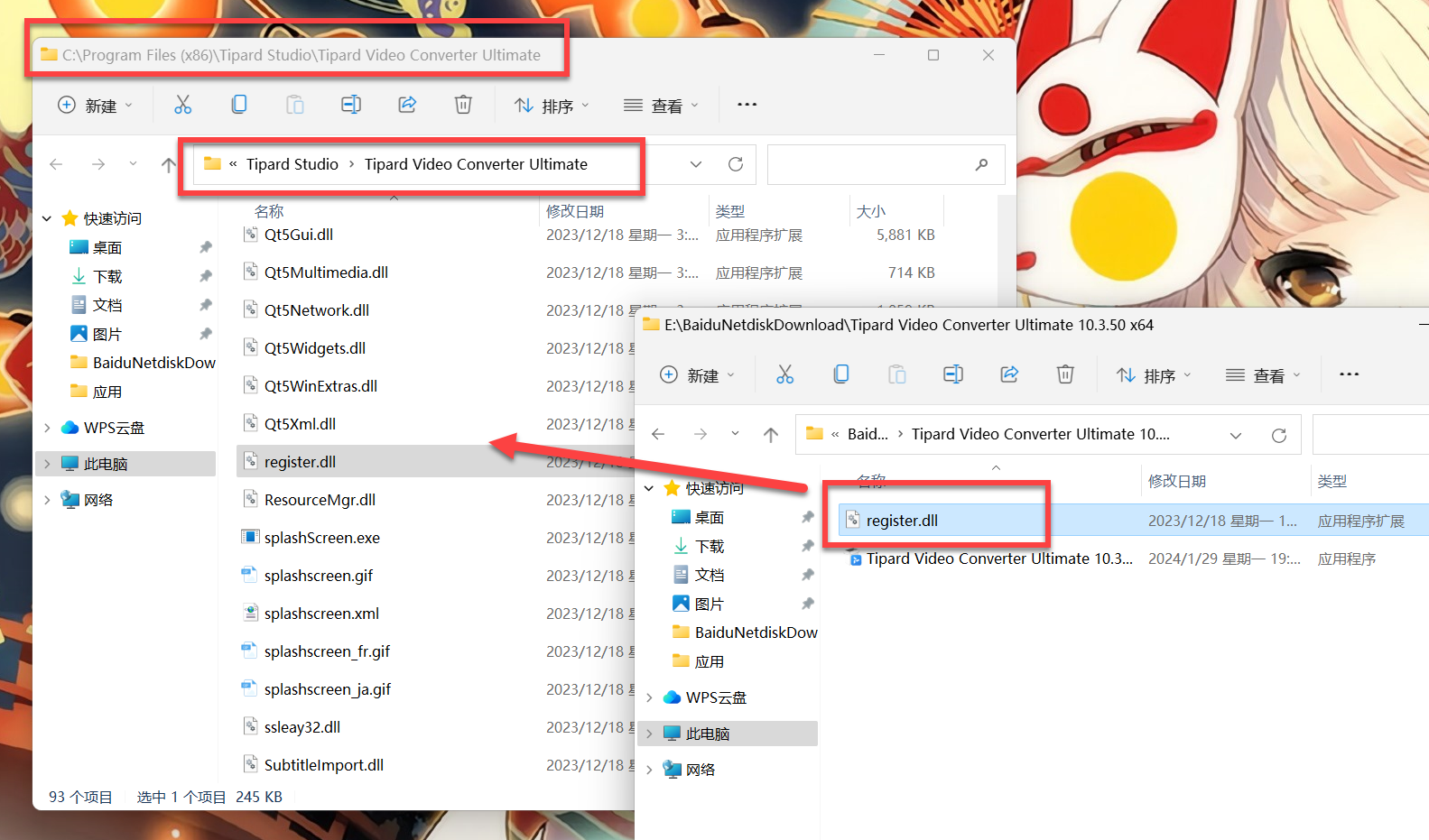The height and width of the screenshot is (840, 1429).
Task: Collapse the 快速访问 section in left sidebar
Action: pos(47,218)
